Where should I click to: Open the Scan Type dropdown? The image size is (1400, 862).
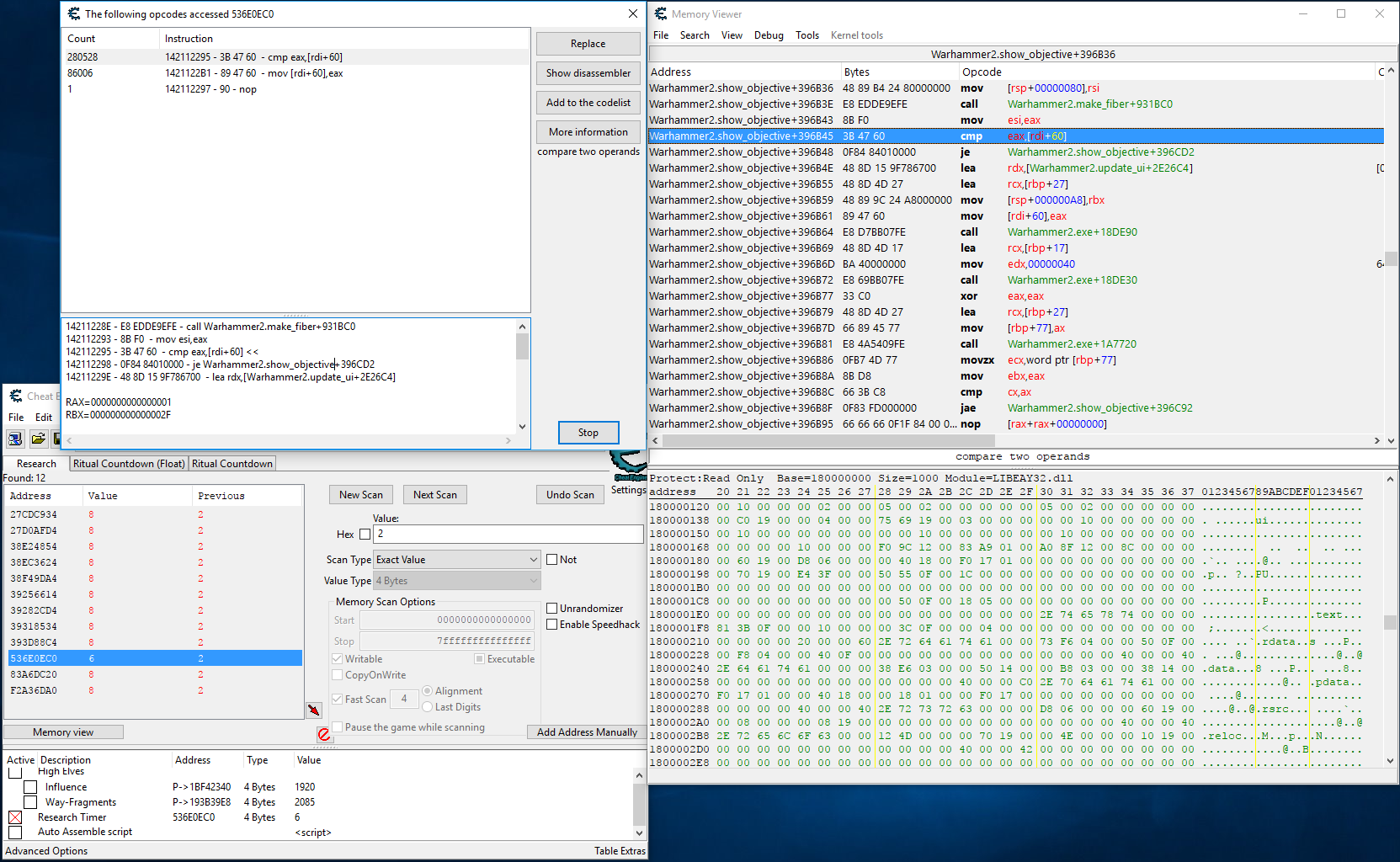[x=456, y=560]
